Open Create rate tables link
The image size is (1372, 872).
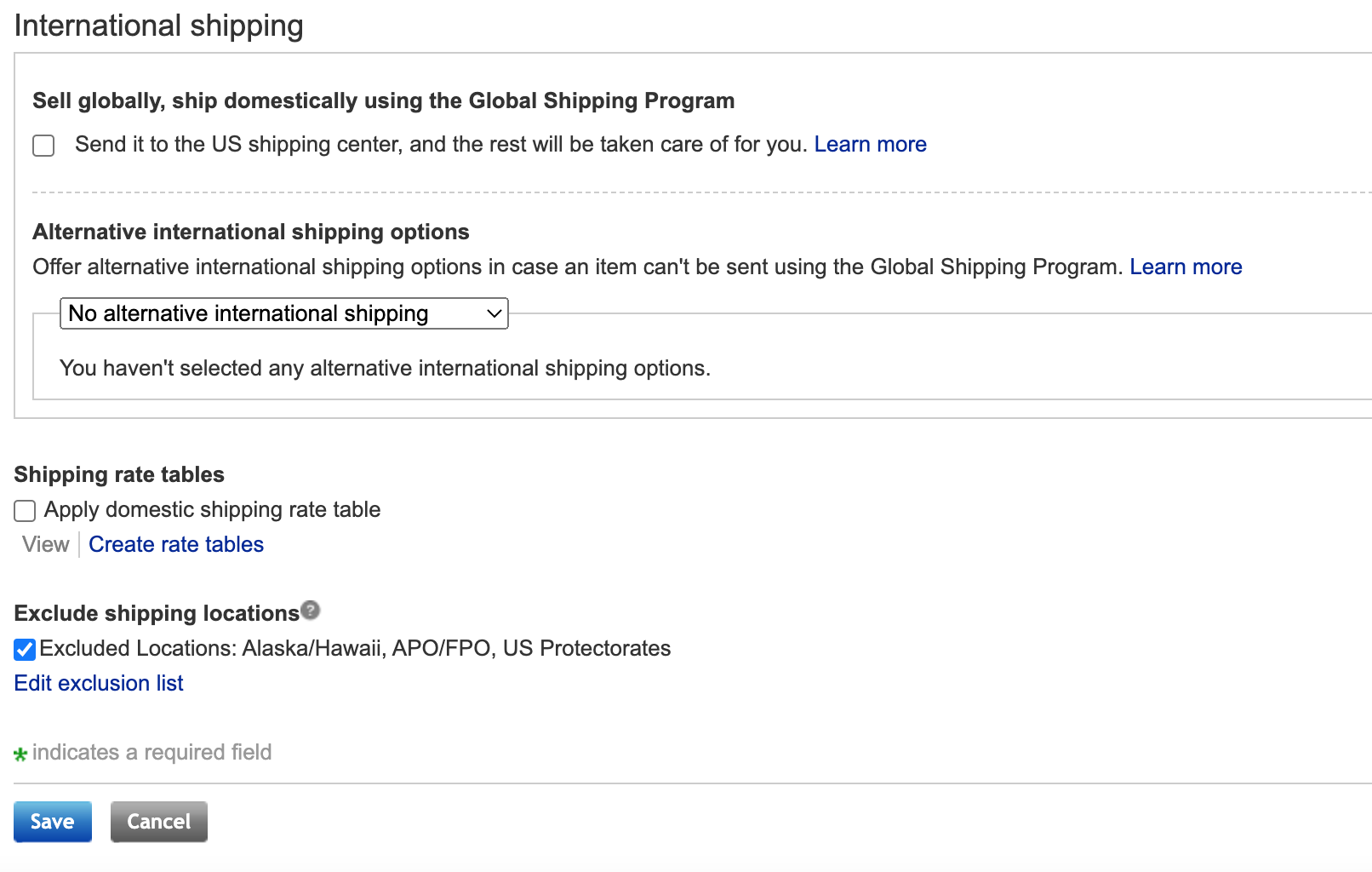176,544
